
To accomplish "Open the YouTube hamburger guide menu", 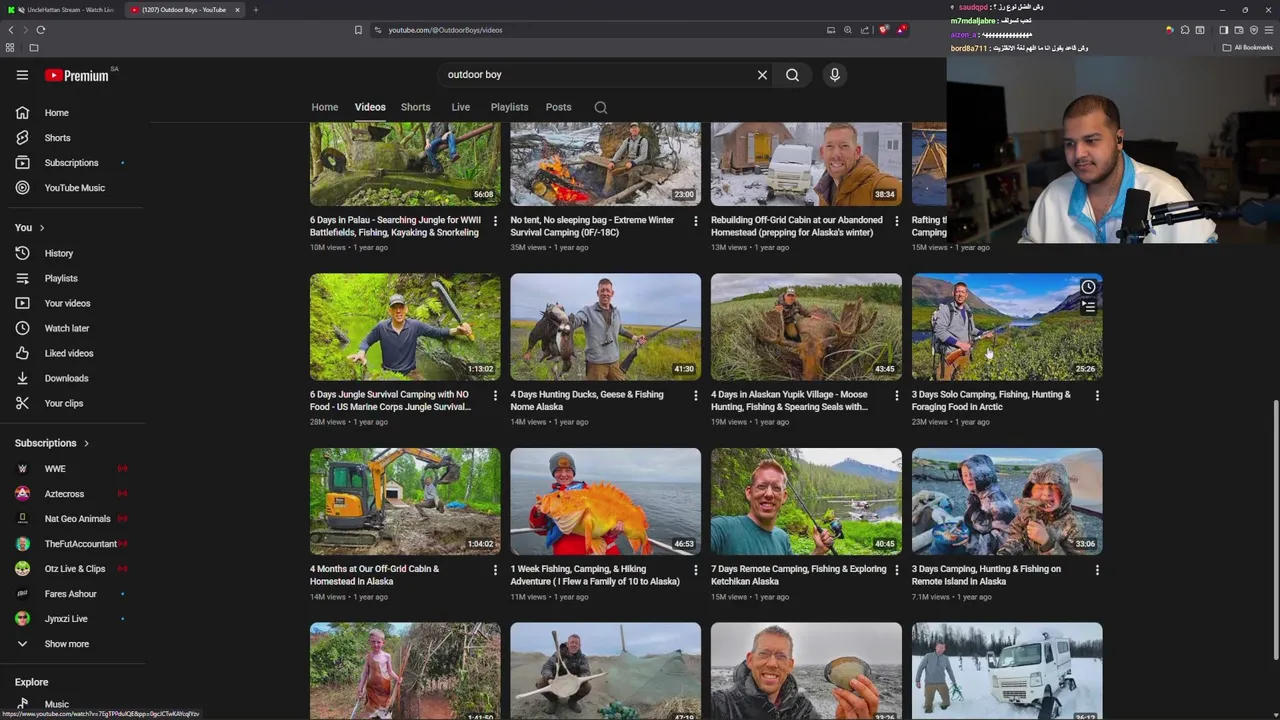I will pyautogui.click(x=22, y=75).
